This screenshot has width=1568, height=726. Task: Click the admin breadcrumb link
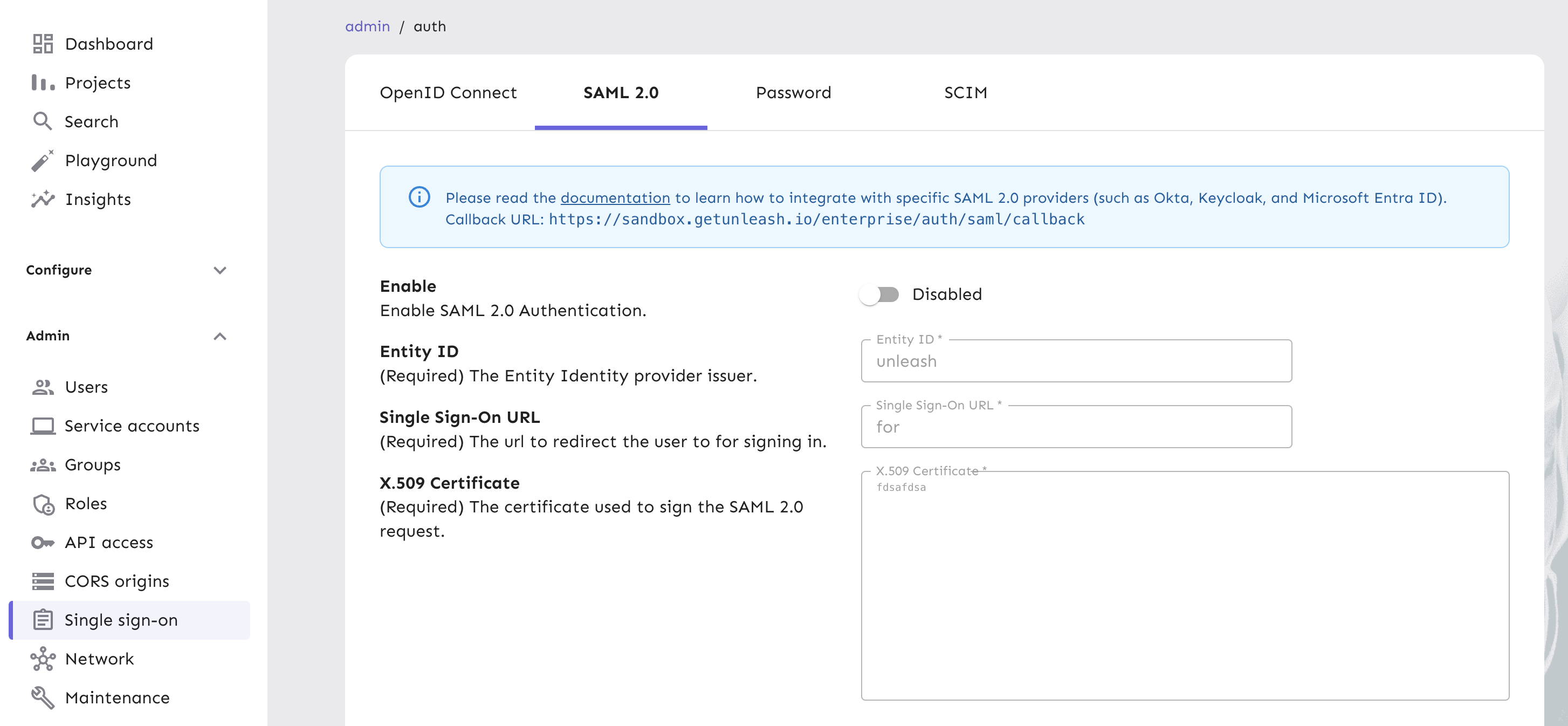[368, 26]
